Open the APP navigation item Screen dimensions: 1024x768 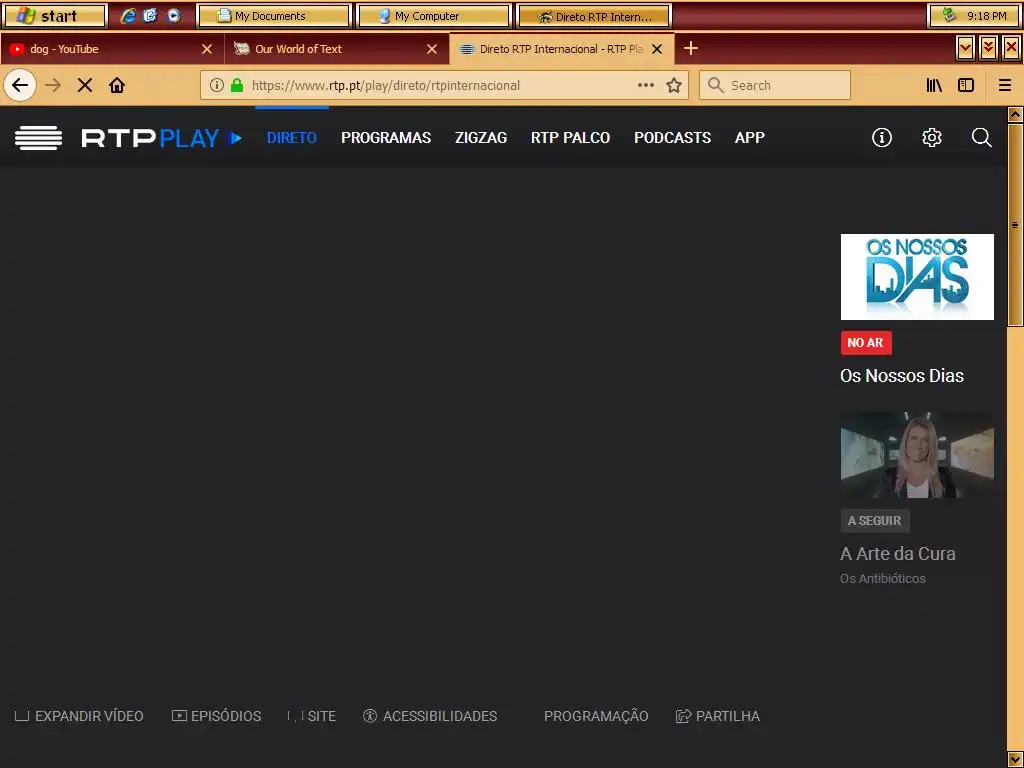click(750, 138)
